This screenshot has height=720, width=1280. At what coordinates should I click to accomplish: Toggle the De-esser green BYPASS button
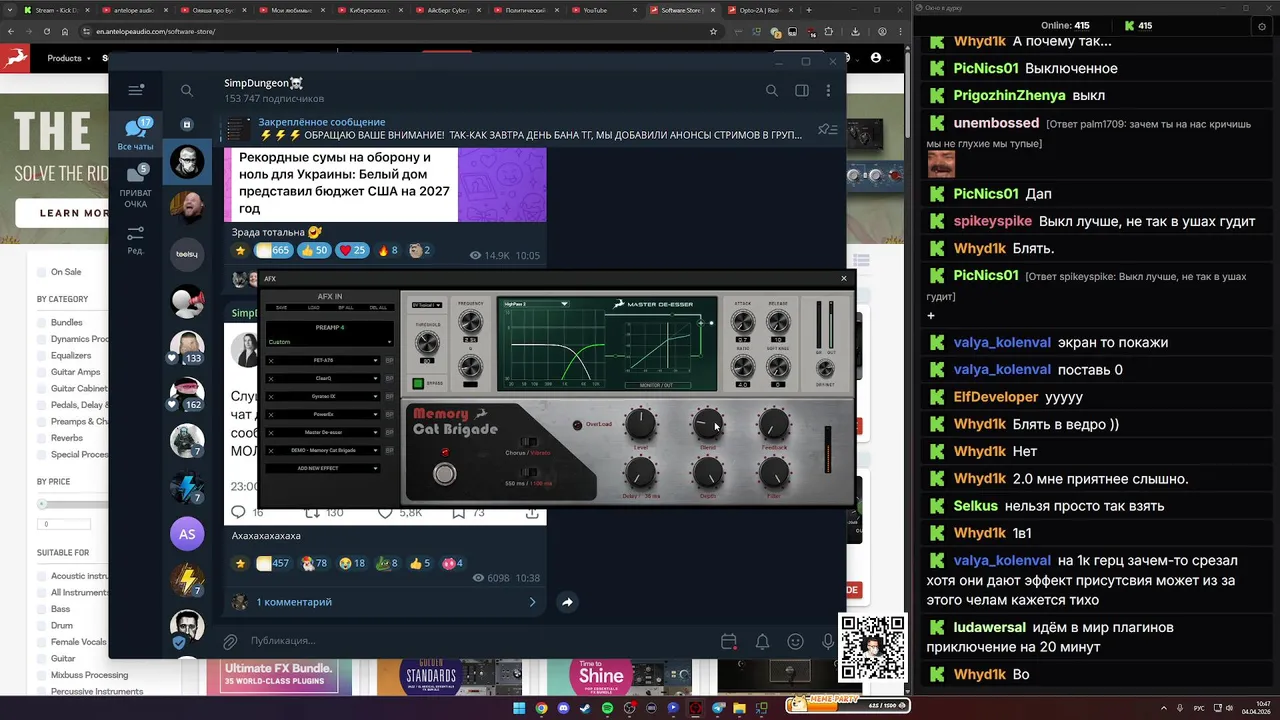pos(418,383)
